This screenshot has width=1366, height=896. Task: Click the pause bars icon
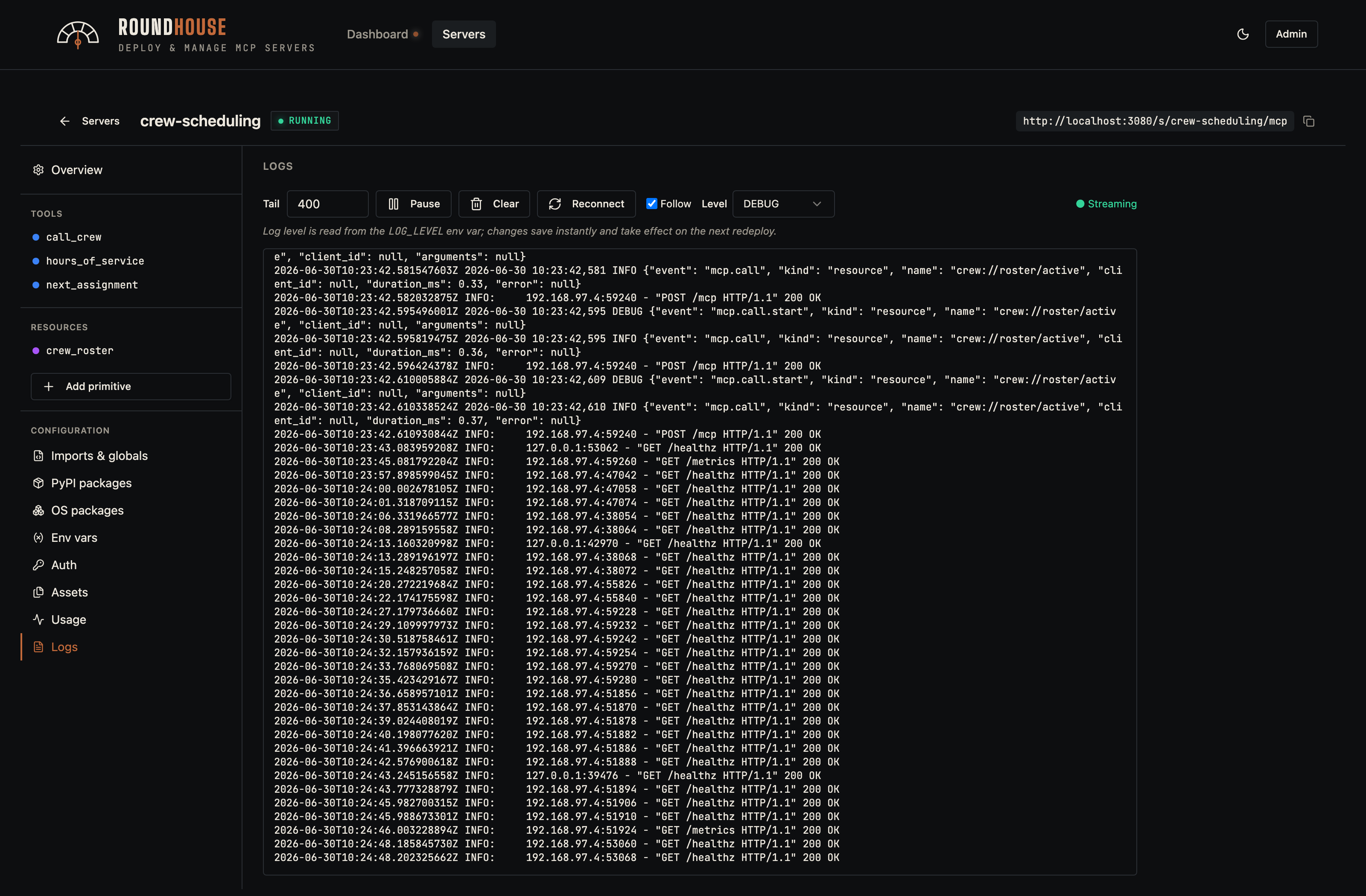[393, 204]
